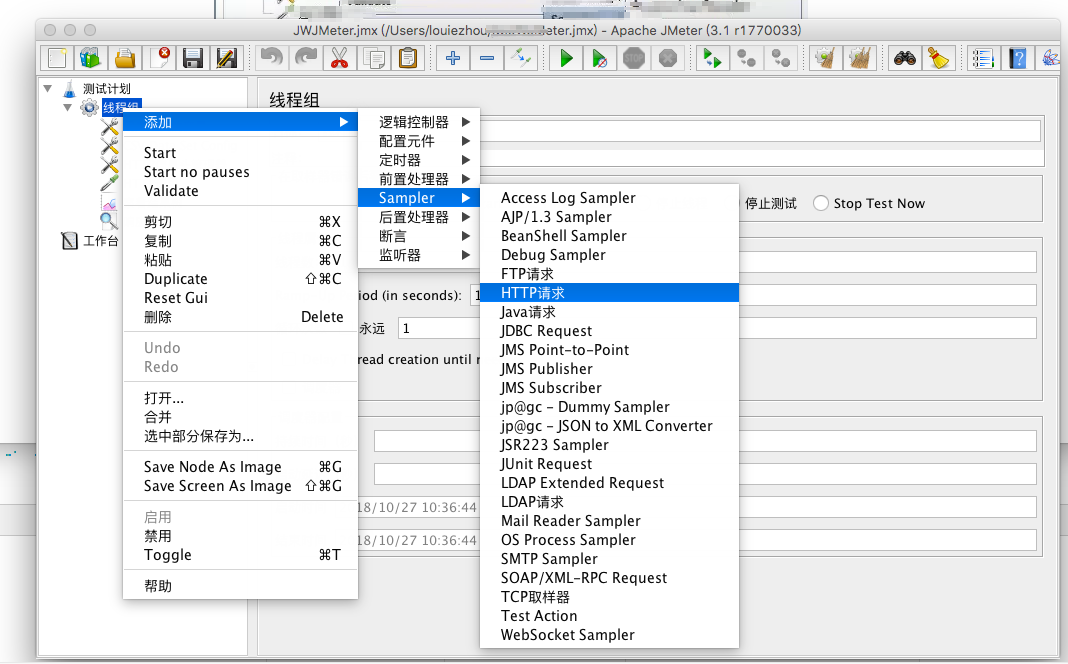
Task: Choose Debug Sampler menu entry
Action: point(610,255)
